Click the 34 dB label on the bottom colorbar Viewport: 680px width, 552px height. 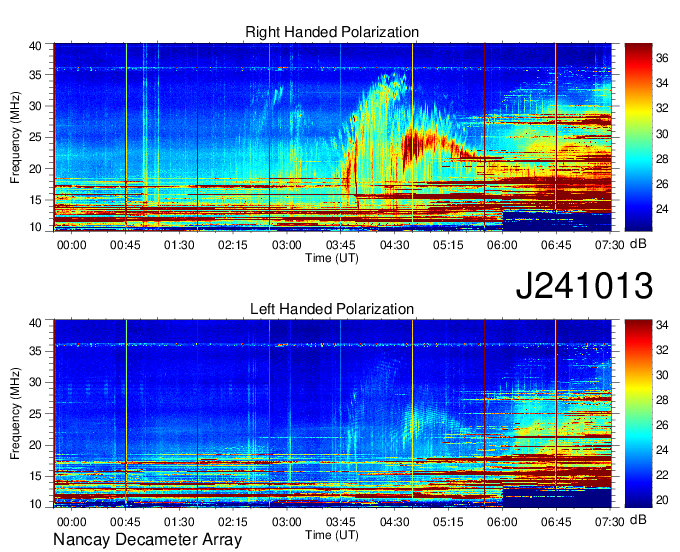(x=662, y=324)
